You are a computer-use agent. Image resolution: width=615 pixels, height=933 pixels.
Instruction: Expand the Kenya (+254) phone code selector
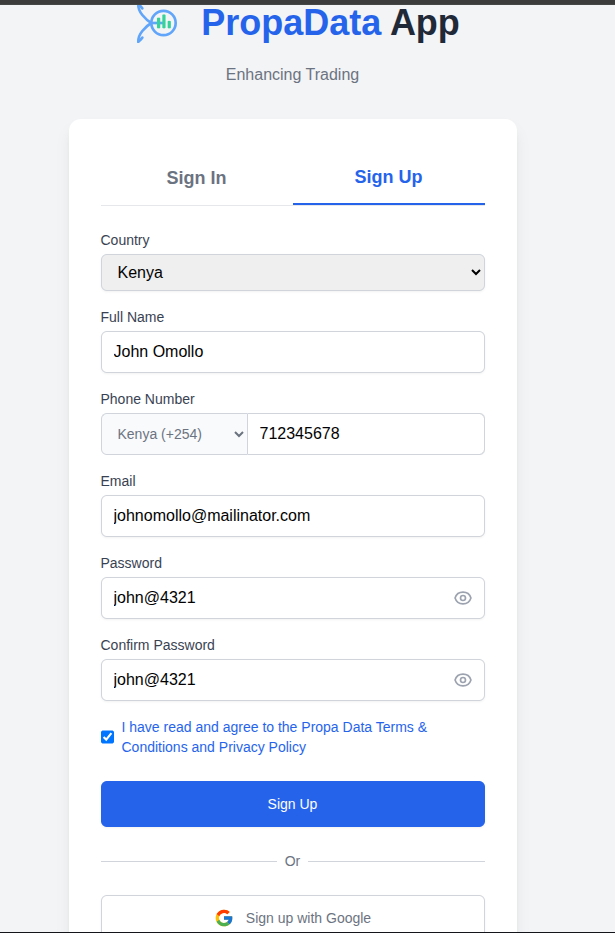coord(174,434)
